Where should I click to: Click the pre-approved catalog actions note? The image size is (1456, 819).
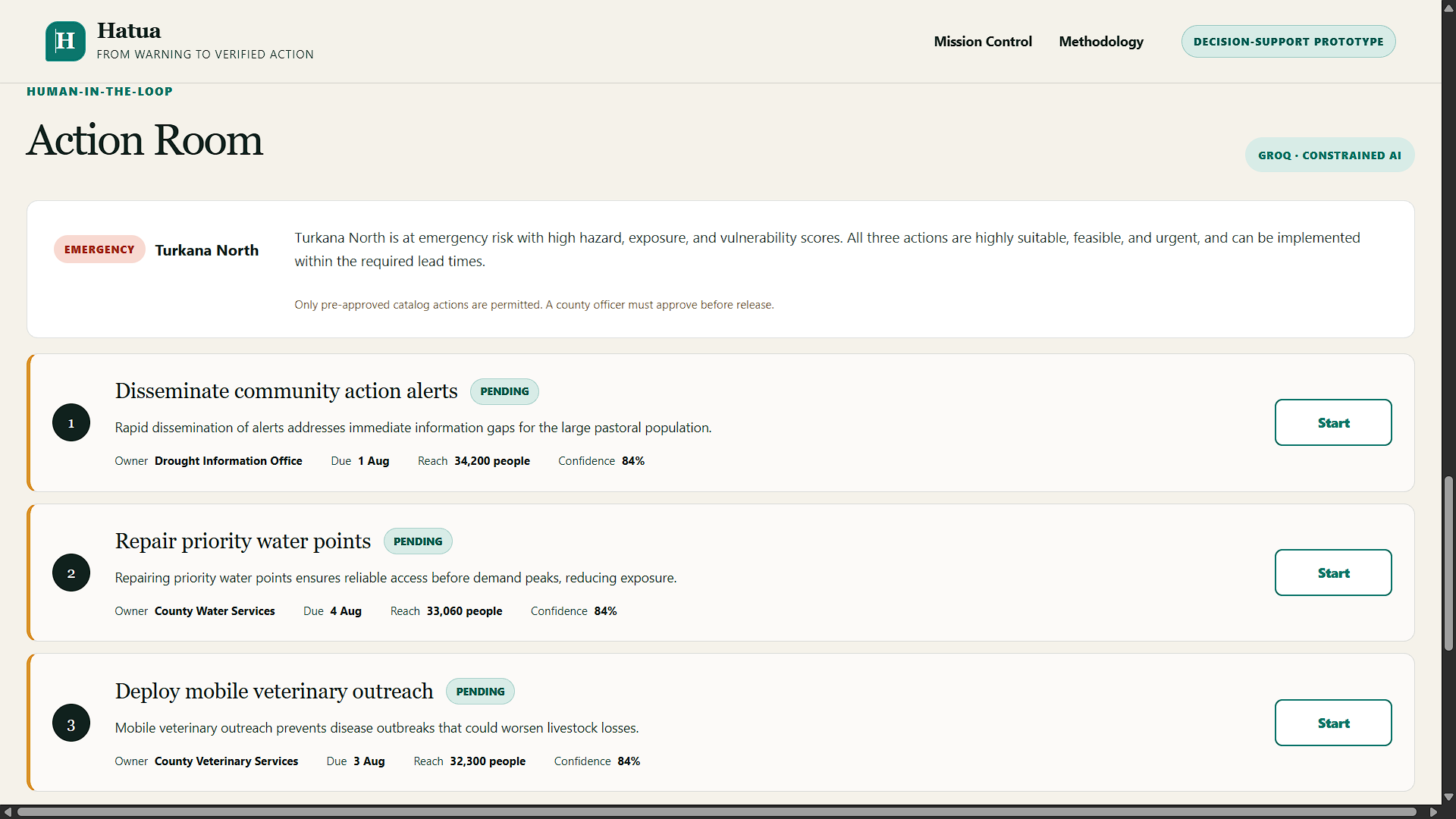coord(534,305)
